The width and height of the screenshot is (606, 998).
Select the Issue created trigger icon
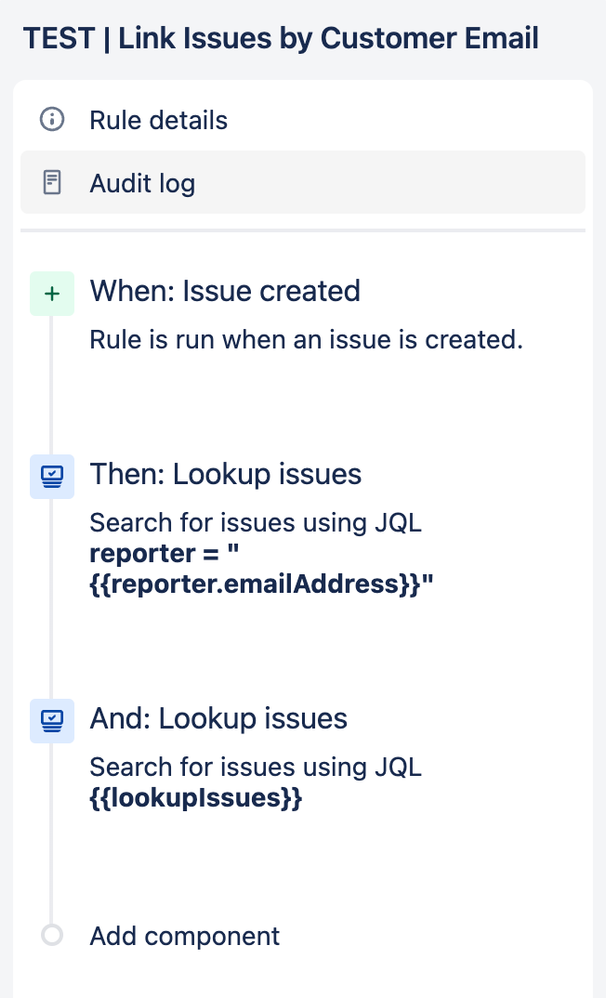[x=51, y=292]
